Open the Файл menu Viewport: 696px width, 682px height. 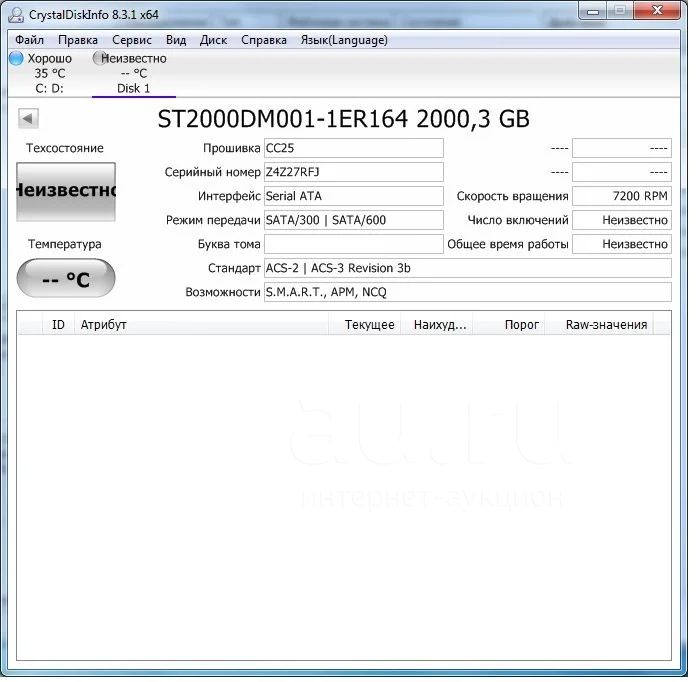pyautogui.click(x=29, y=40)
